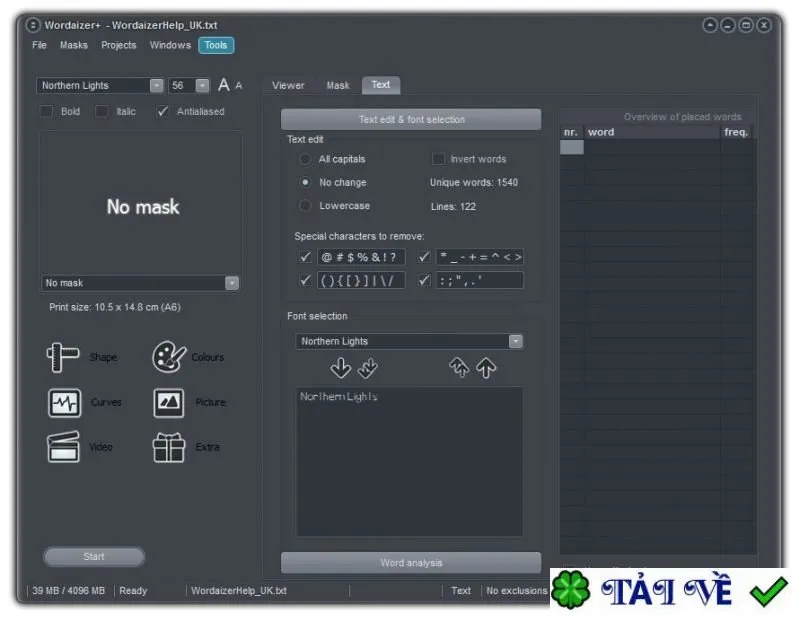
Task: Expand the No mask dropdown
Action: pos(232,283)
